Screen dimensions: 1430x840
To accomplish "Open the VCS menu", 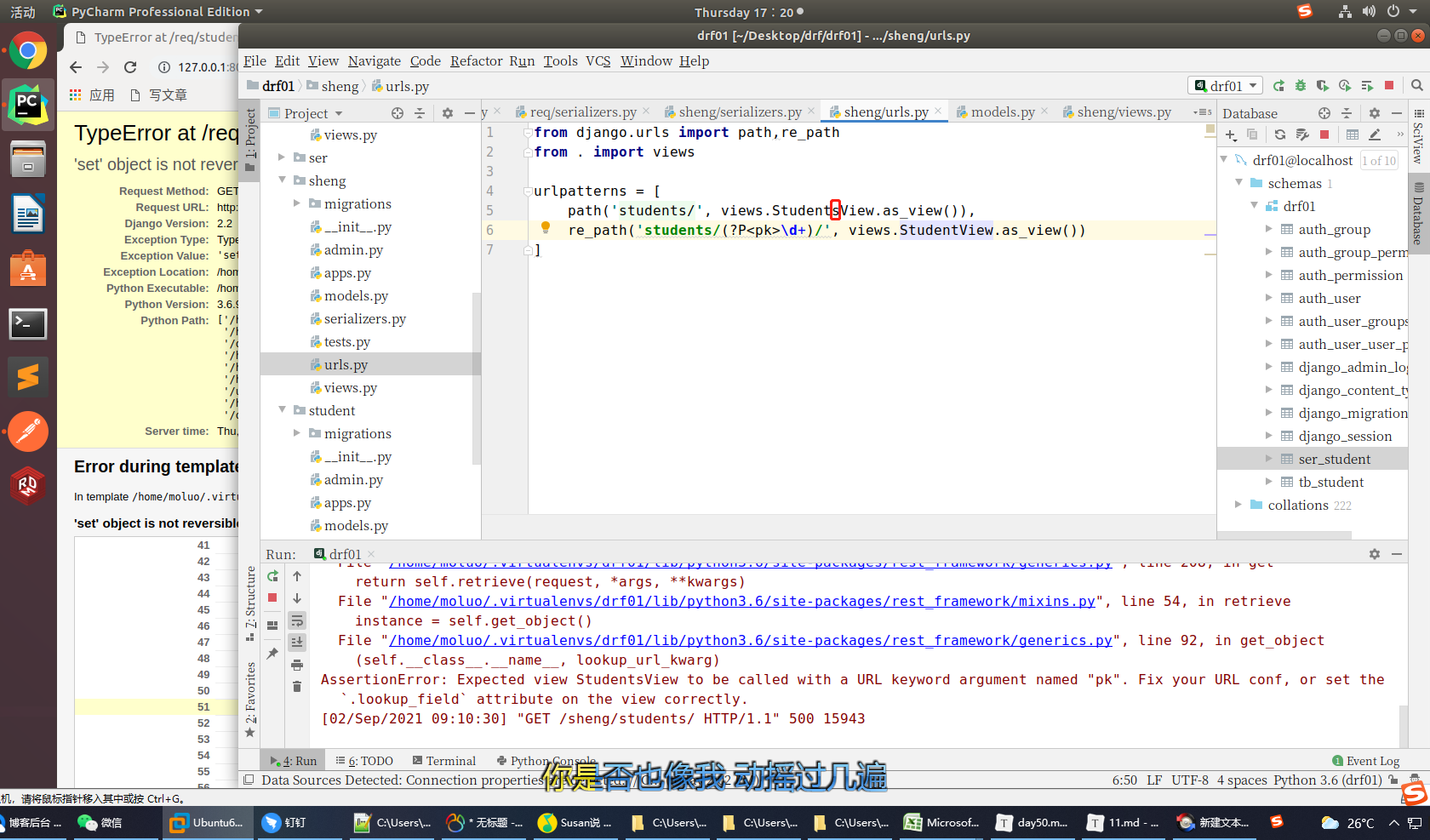I will coord(598,61).
